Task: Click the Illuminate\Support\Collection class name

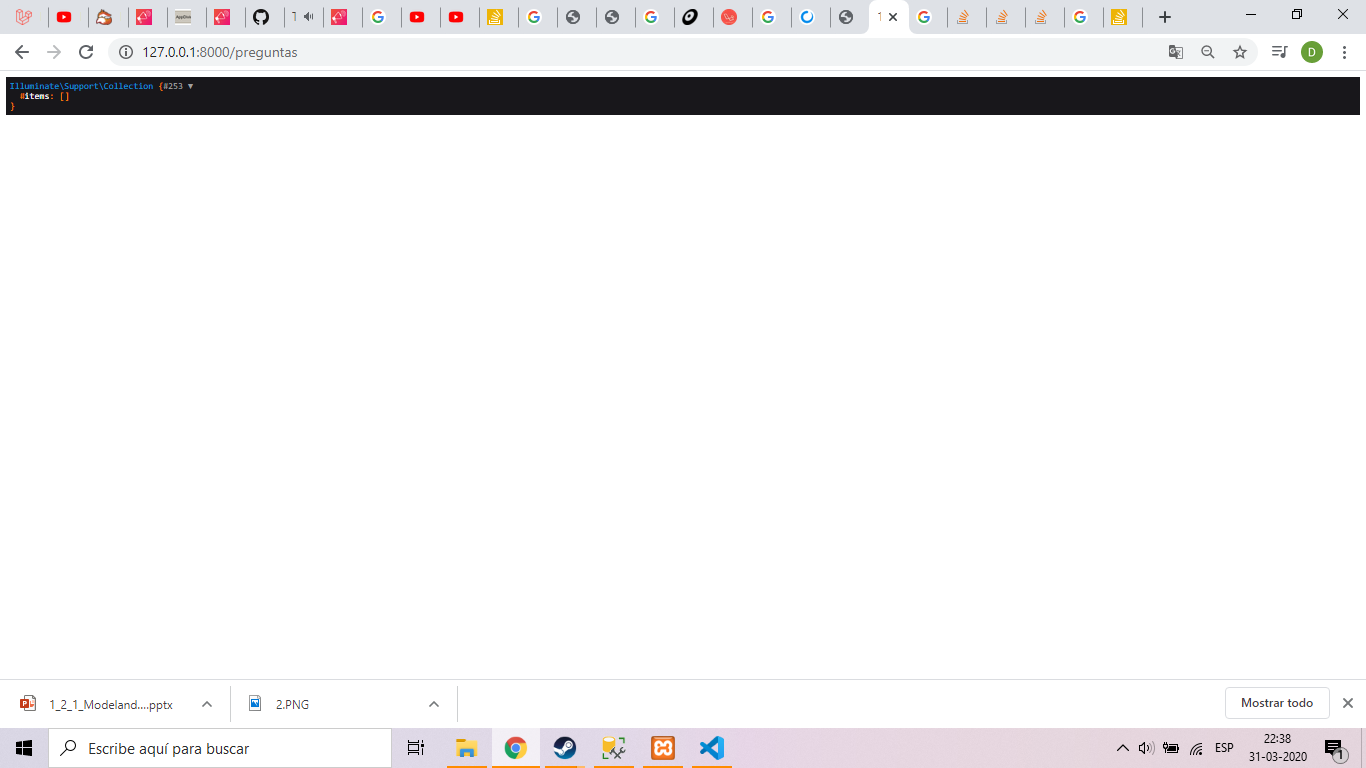Action: [82, 86]
